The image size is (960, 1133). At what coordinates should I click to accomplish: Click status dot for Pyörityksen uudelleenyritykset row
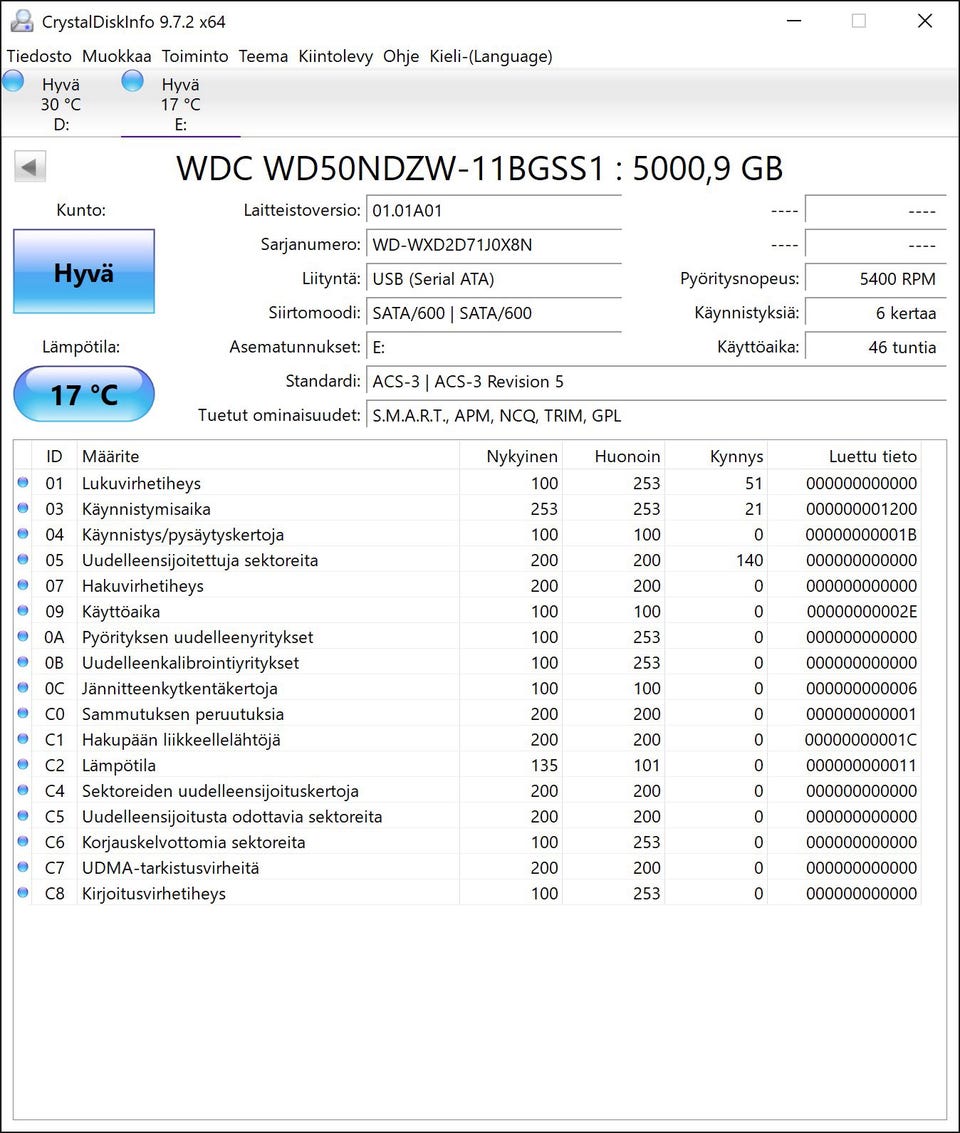[x=23, y=637]
